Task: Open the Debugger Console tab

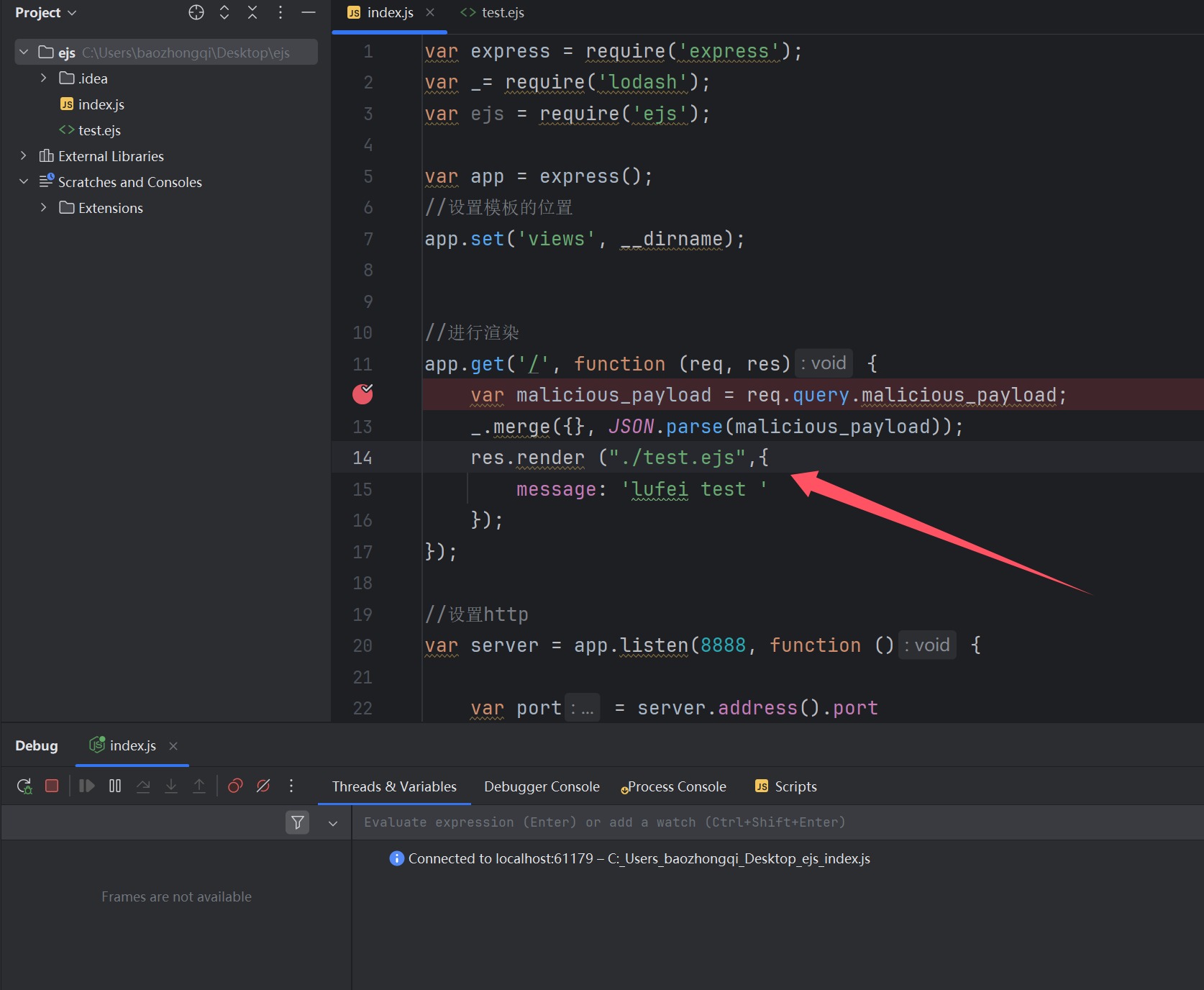Action: [x=542, y=786]
